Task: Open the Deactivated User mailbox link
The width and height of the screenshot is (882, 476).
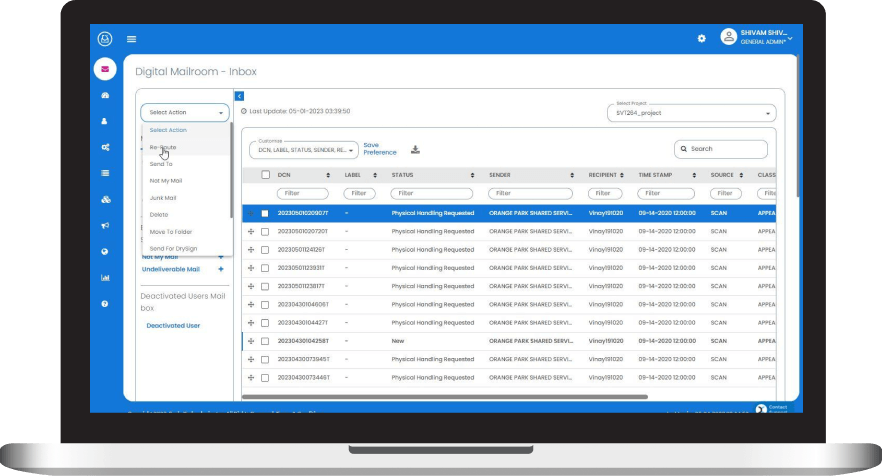Action: tap(173, 325)
